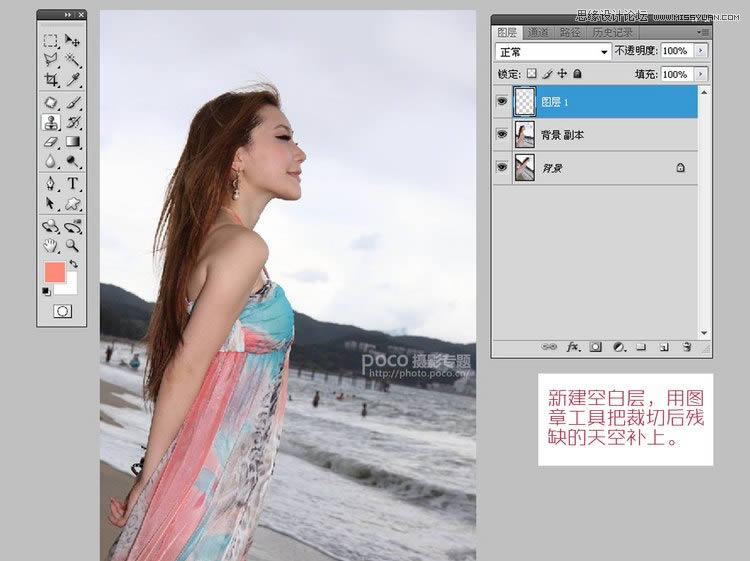
Task: Select the Crop tool
Action: coord(51,79)
